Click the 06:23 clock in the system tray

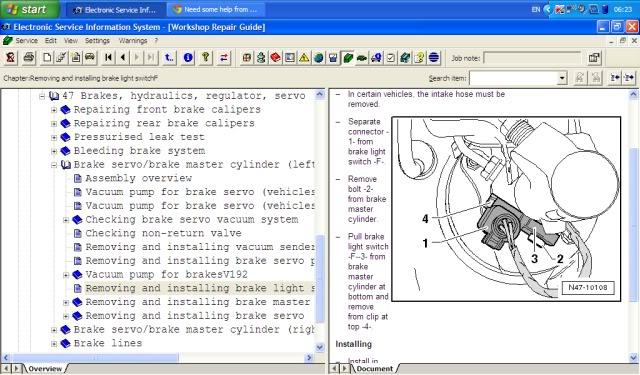[623, 9]
